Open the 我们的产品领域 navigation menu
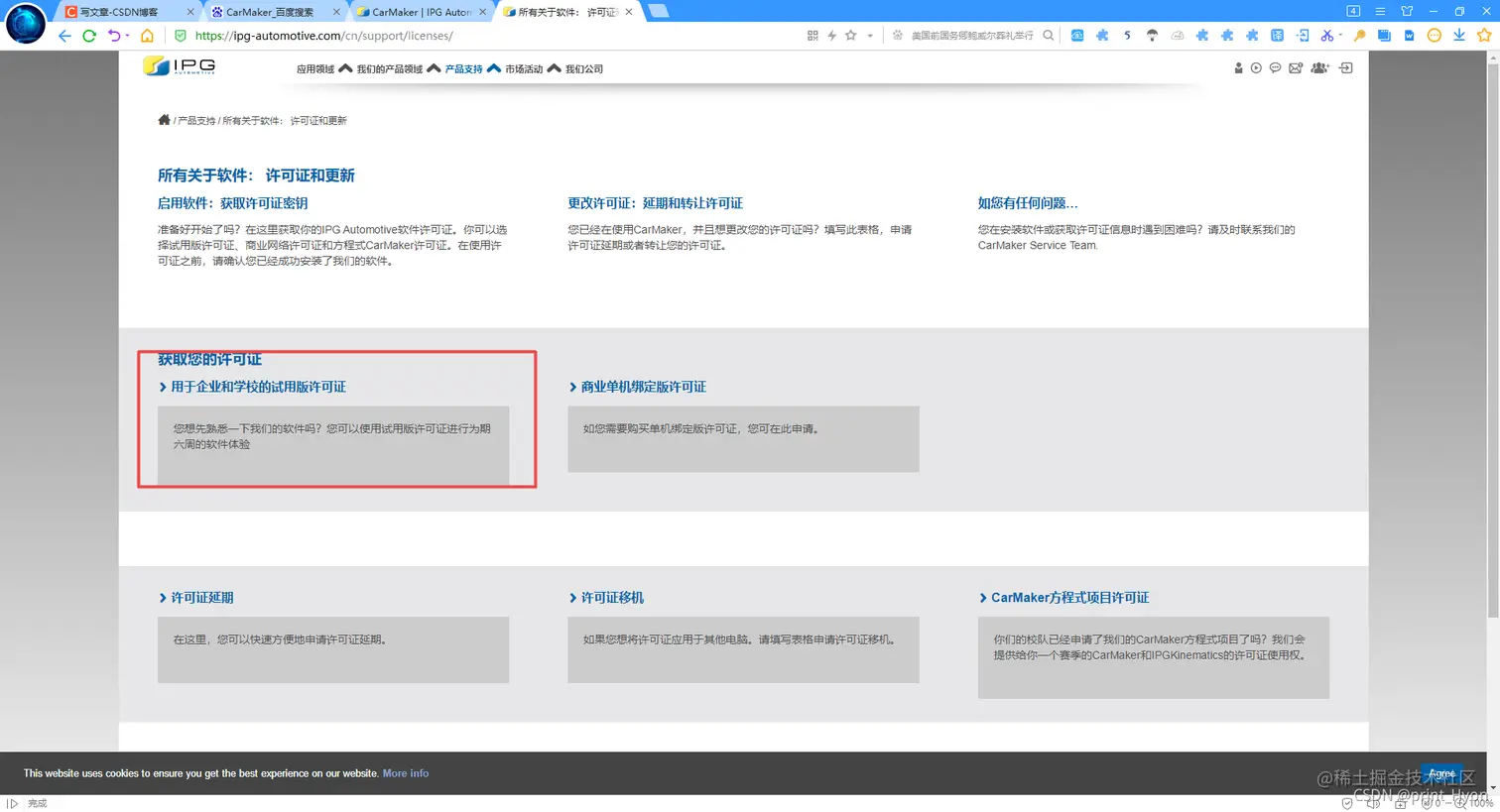The image size is (1500, 812). pos(390,69)
